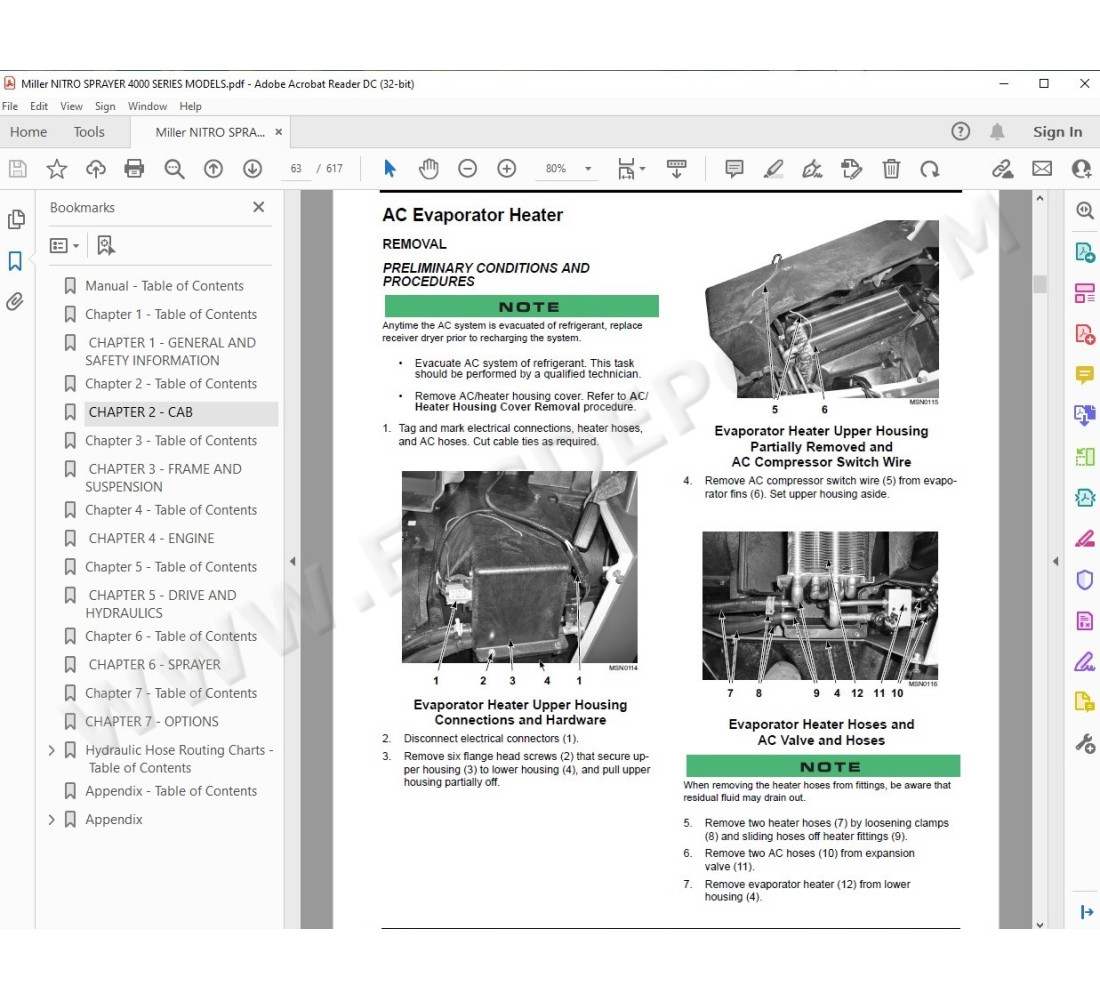This screenshot has height=1000, width=1100.
Task: Open the Attachments paperclip panel
Action: [15, 301]
